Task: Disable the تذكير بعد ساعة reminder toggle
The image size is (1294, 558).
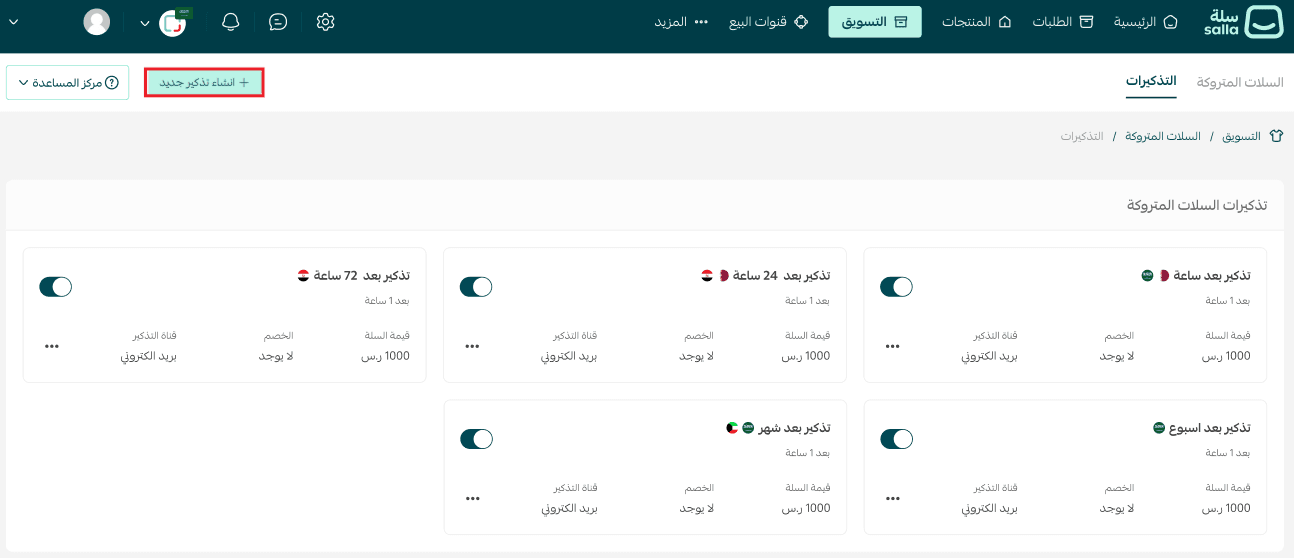Action: [x=896, y=287]
